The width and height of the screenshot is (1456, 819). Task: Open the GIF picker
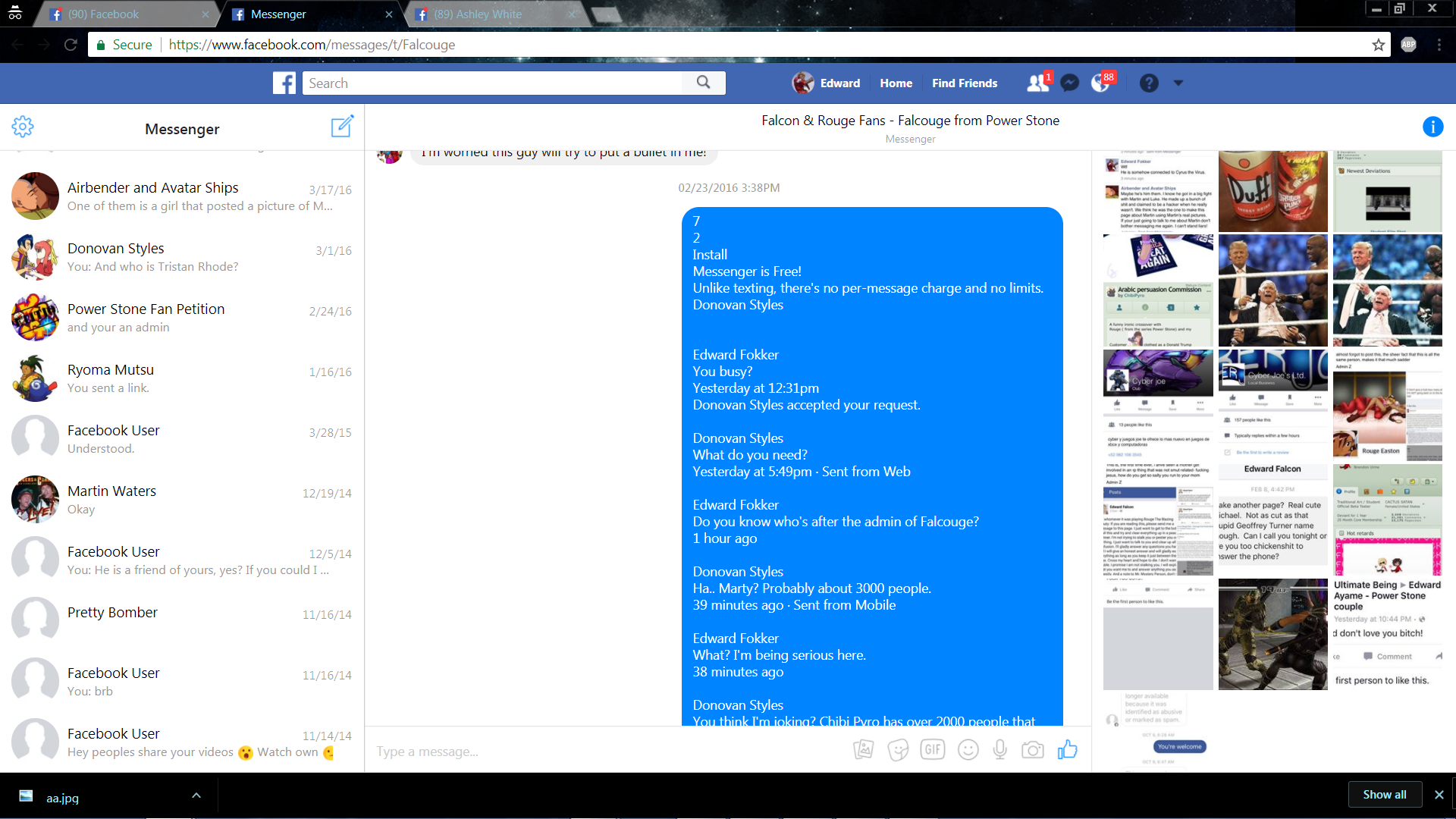point(933,750)
